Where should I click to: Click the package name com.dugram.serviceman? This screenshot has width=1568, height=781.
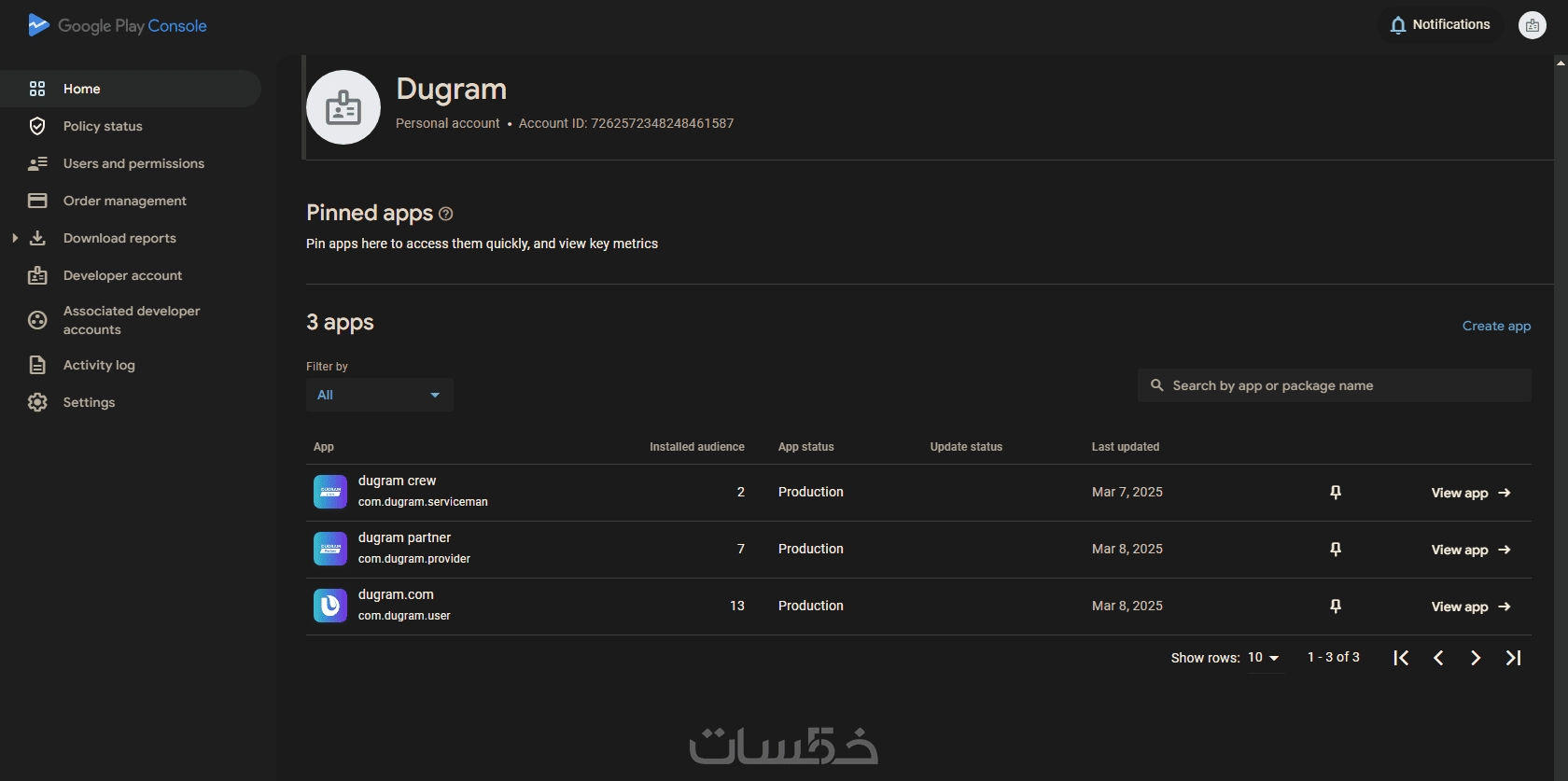[x=423, y=502]
